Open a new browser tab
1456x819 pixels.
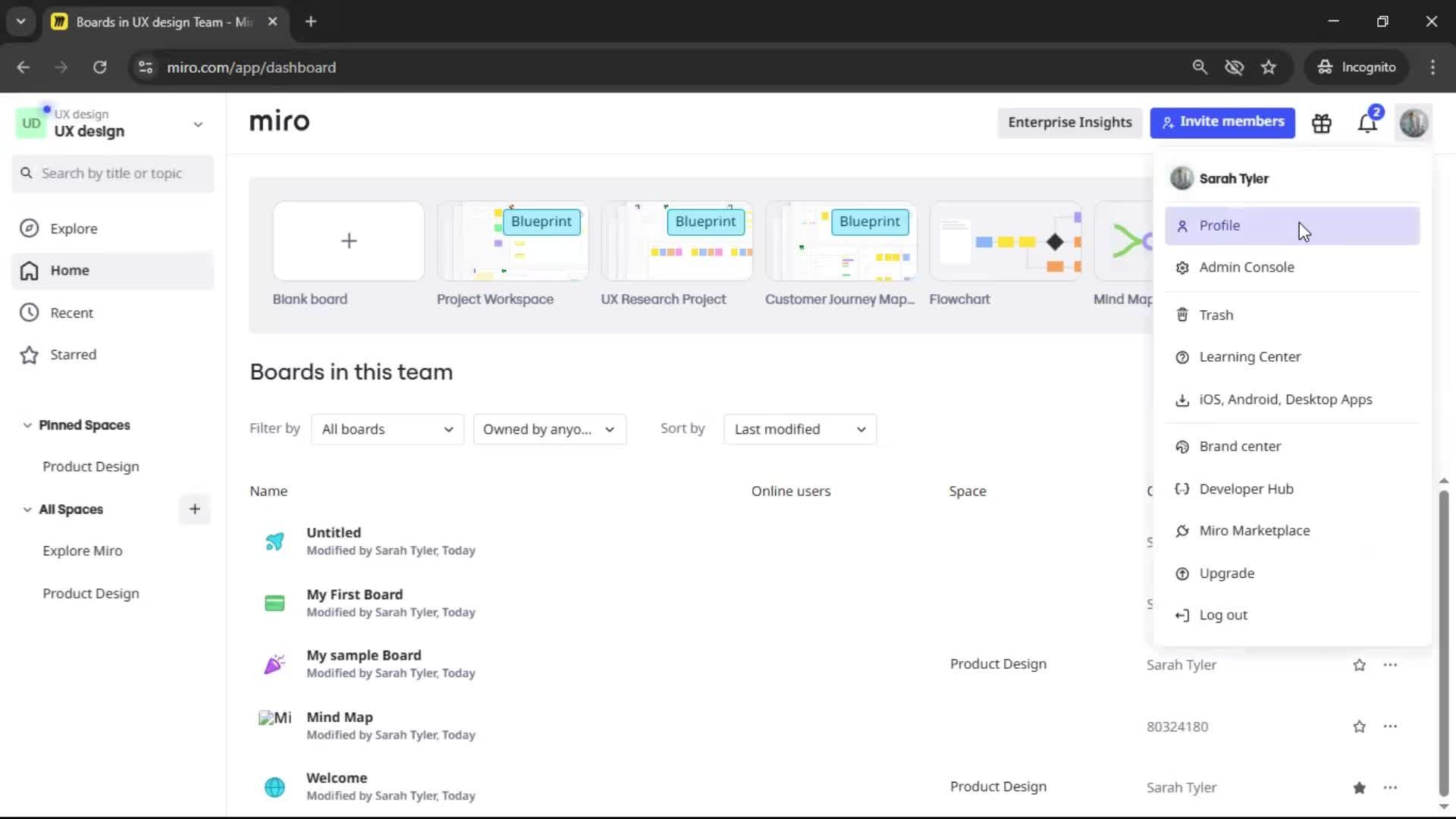[x=311, y=21]
